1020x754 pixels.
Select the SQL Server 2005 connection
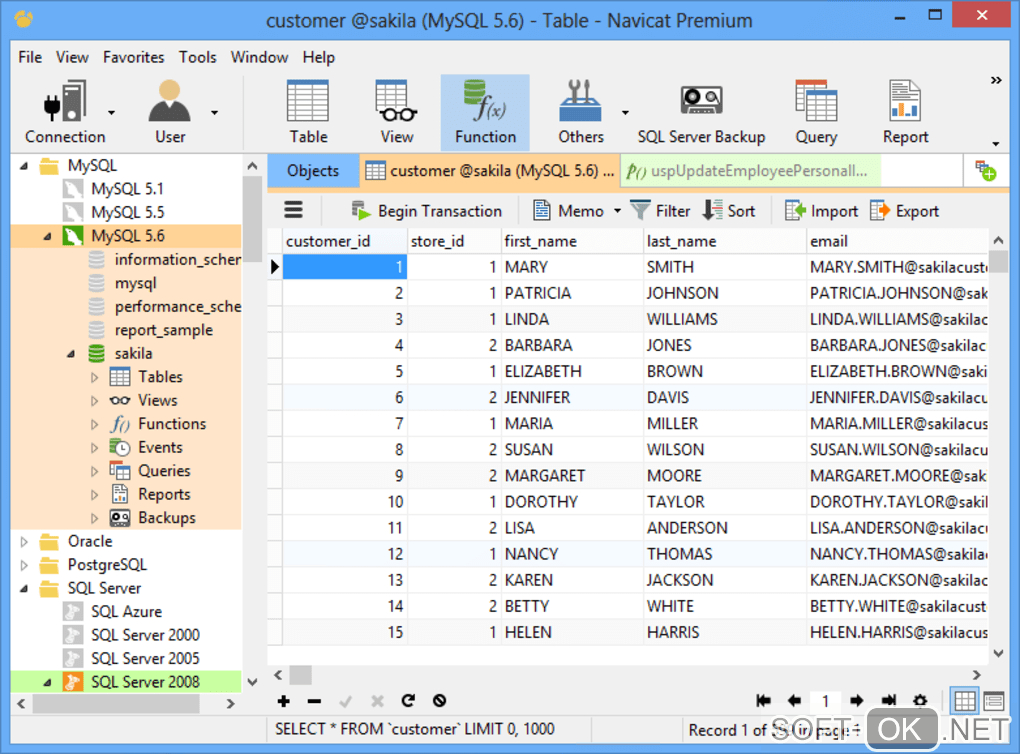(x=131, y=658)
